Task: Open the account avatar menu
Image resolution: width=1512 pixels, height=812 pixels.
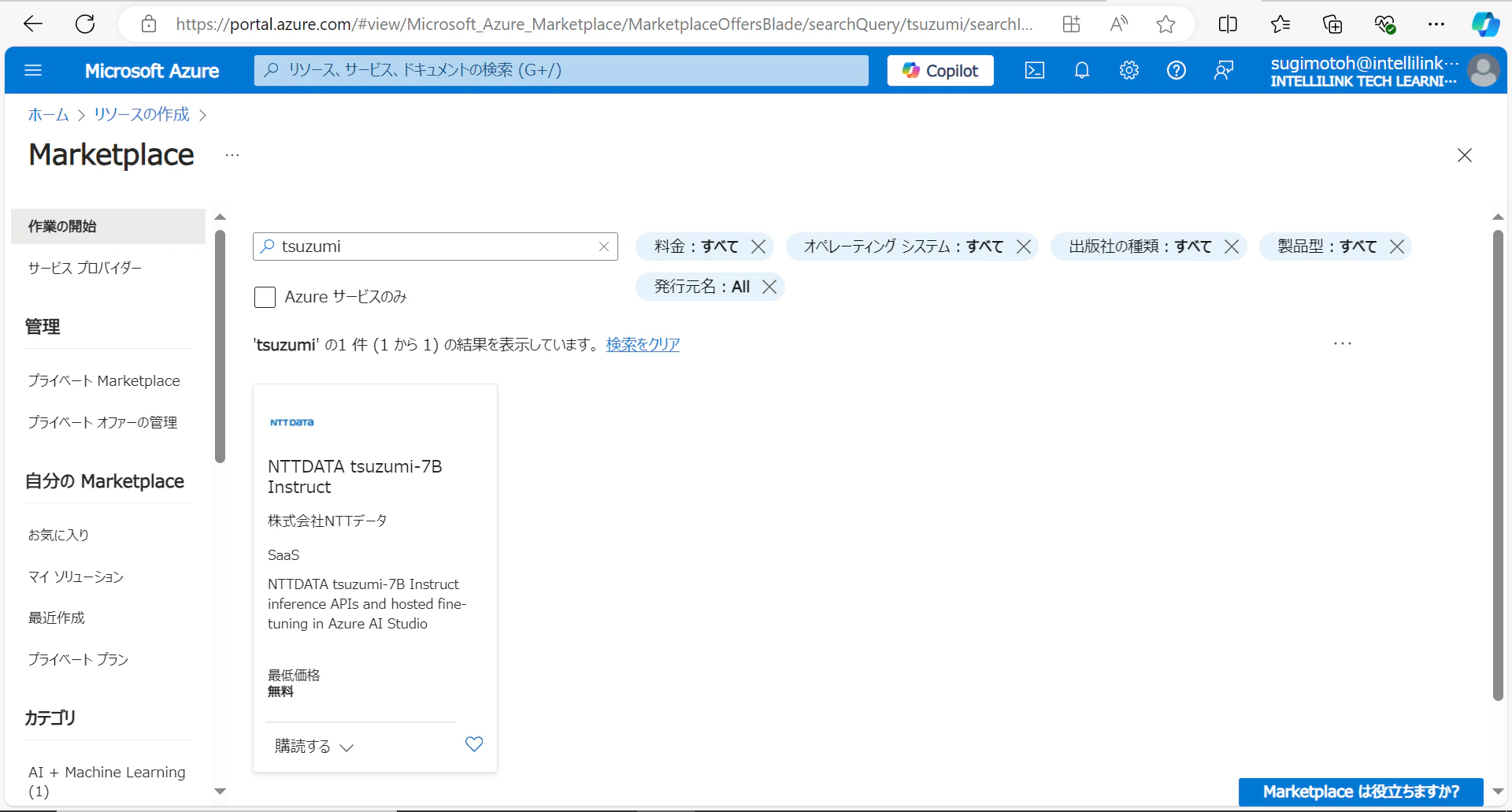Action: point(1484,70)
